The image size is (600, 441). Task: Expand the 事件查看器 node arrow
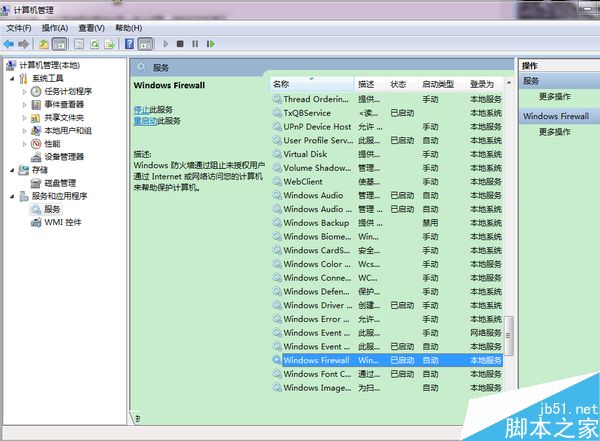pyautogui.click(x=24, y=105)
